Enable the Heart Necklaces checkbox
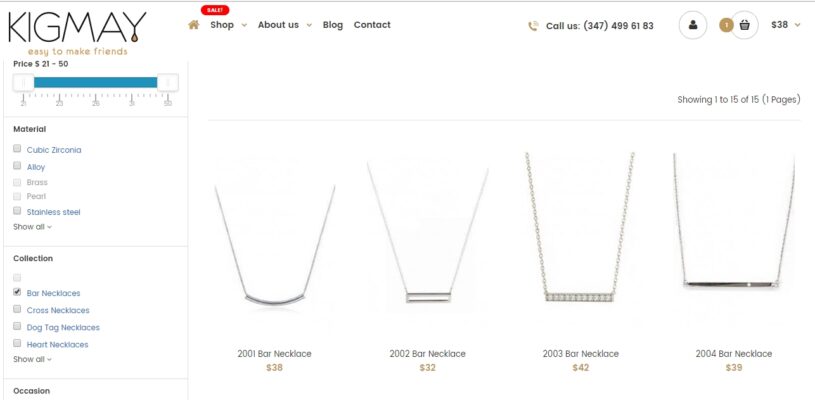This screenshot has height=400, width=815. click(17, 343)
